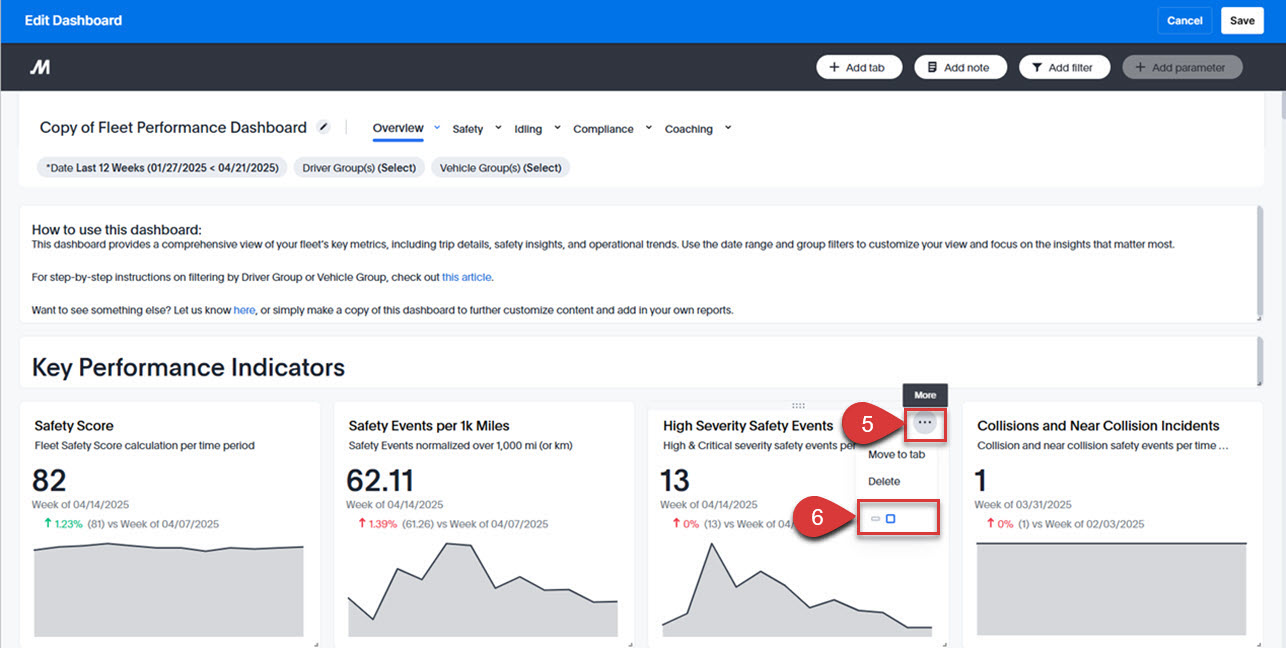Cancel editing the dashboard
Image resolution: width=1286 pixels, height=648 pixels.
pyautogui.click(x=1185, y=21)
